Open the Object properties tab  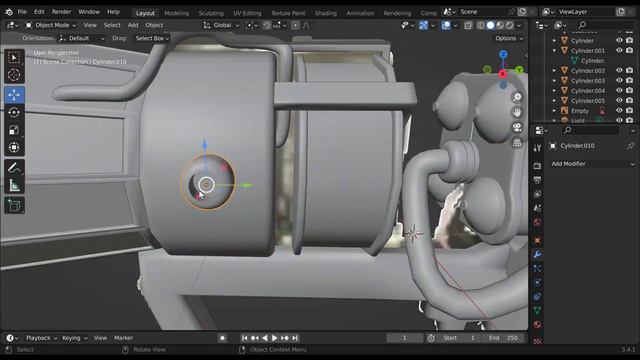click(537, 240)
